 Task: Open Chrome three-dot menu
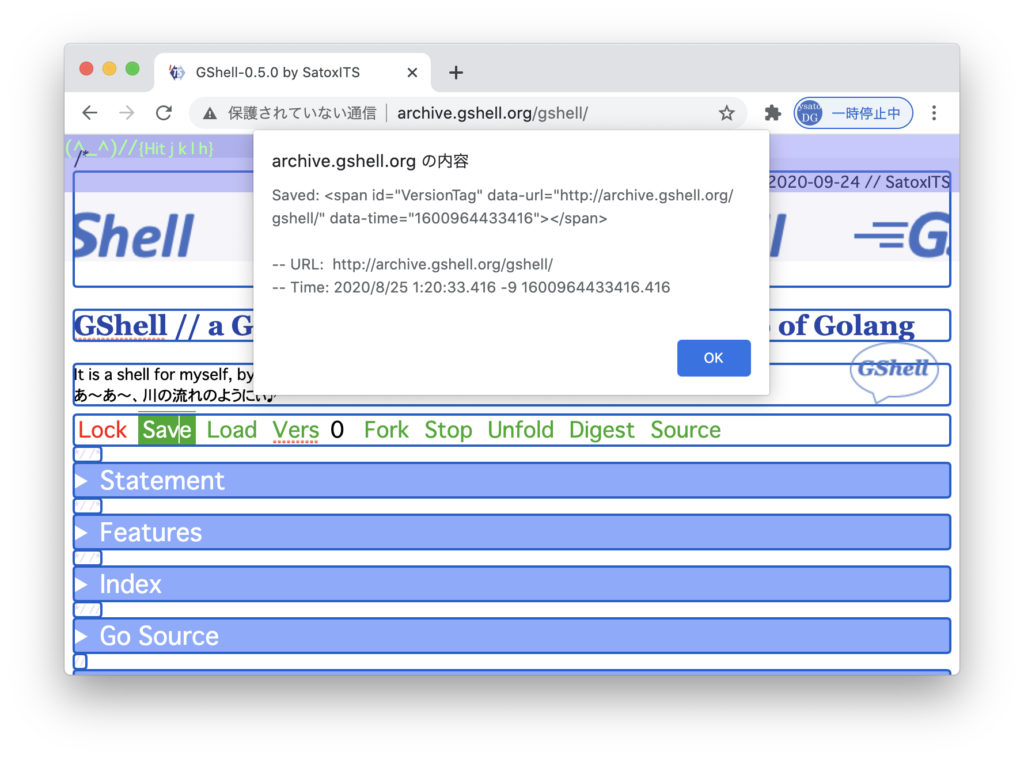[934, 113]
